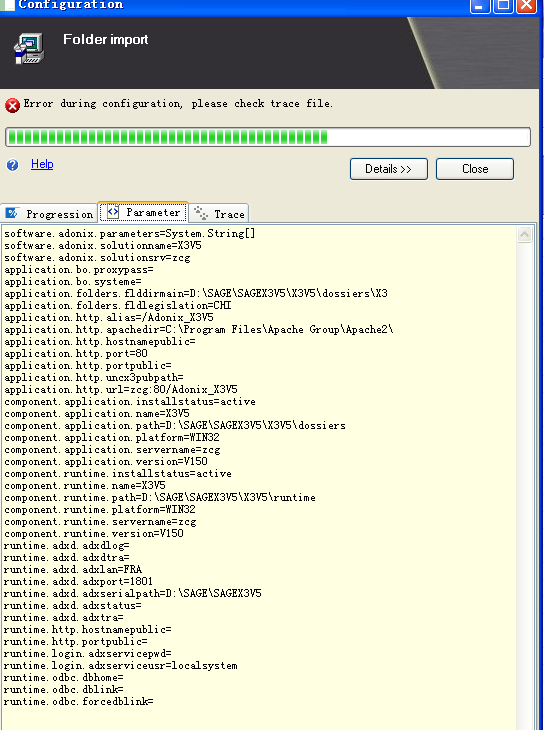544x730 pixels.
Task: Click the application.http.port=80 line
Action: point(76,353)
